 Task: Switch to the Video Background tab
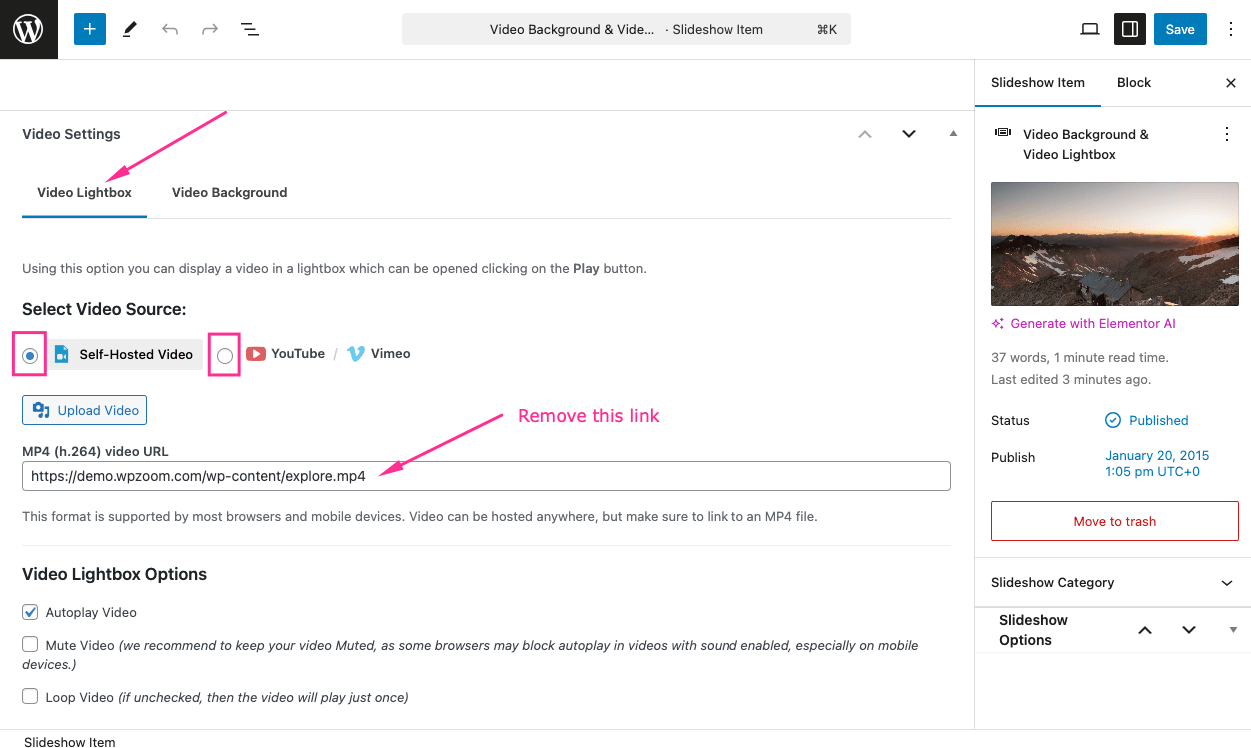coord(229,192)
